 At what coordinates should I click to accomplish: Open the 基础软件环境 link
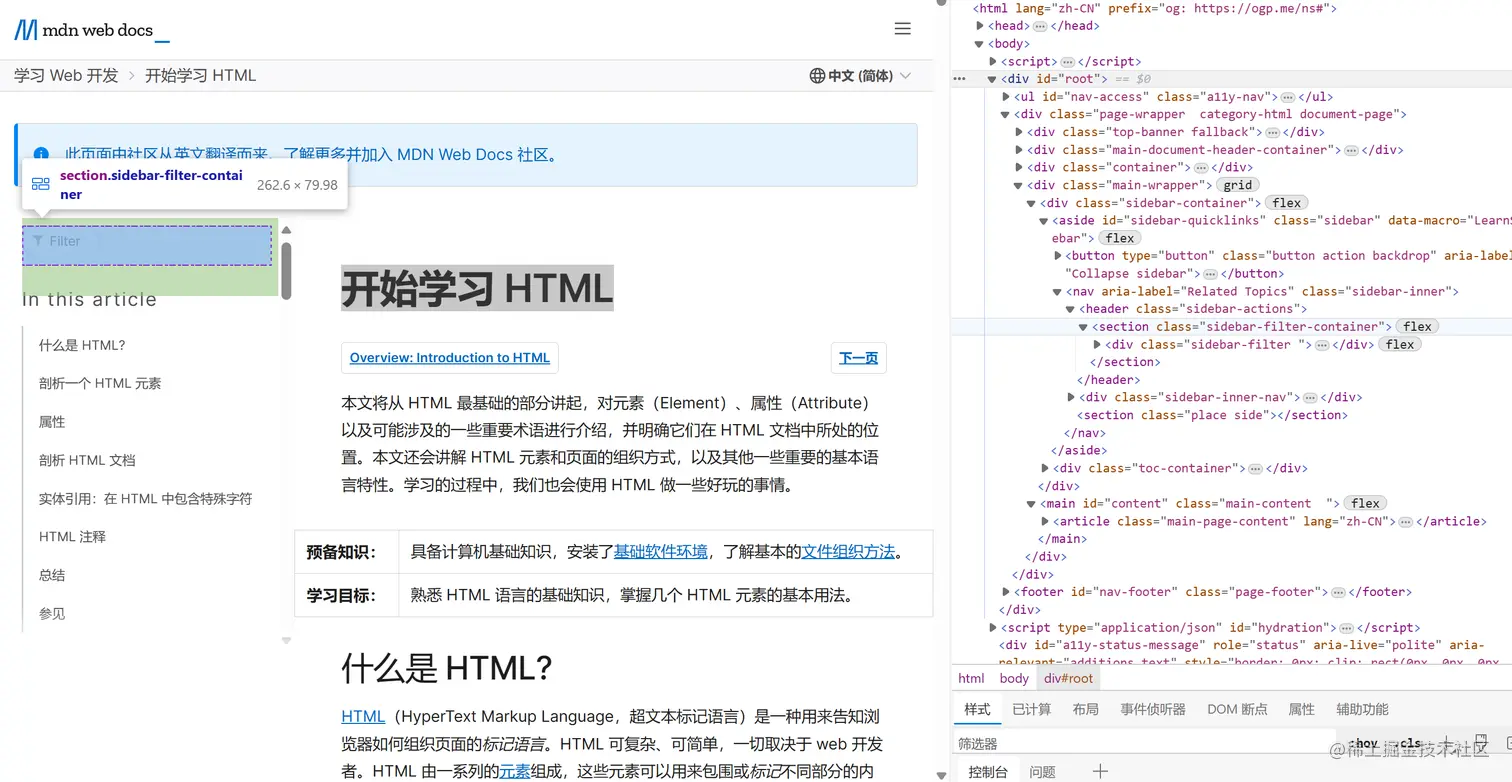[661, 551]
